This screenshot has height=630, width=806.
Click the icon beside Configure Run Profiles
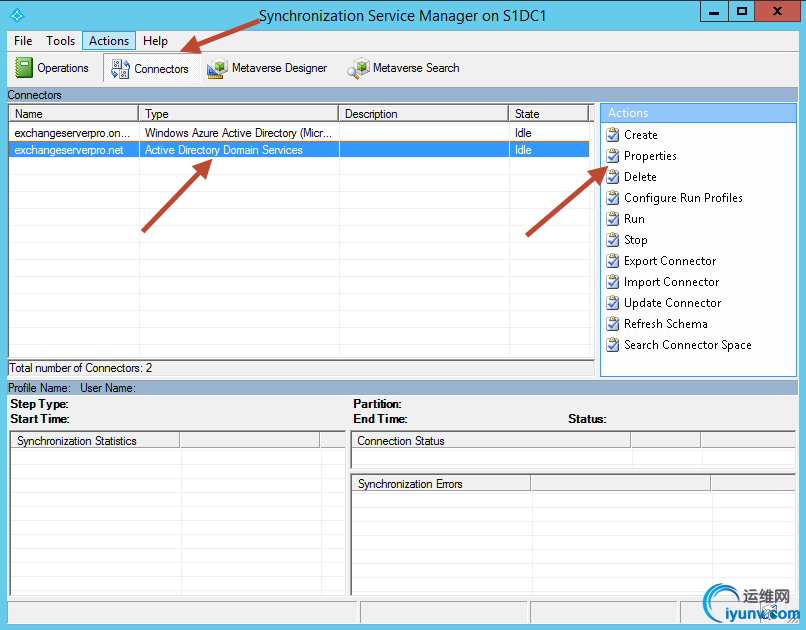613,198
